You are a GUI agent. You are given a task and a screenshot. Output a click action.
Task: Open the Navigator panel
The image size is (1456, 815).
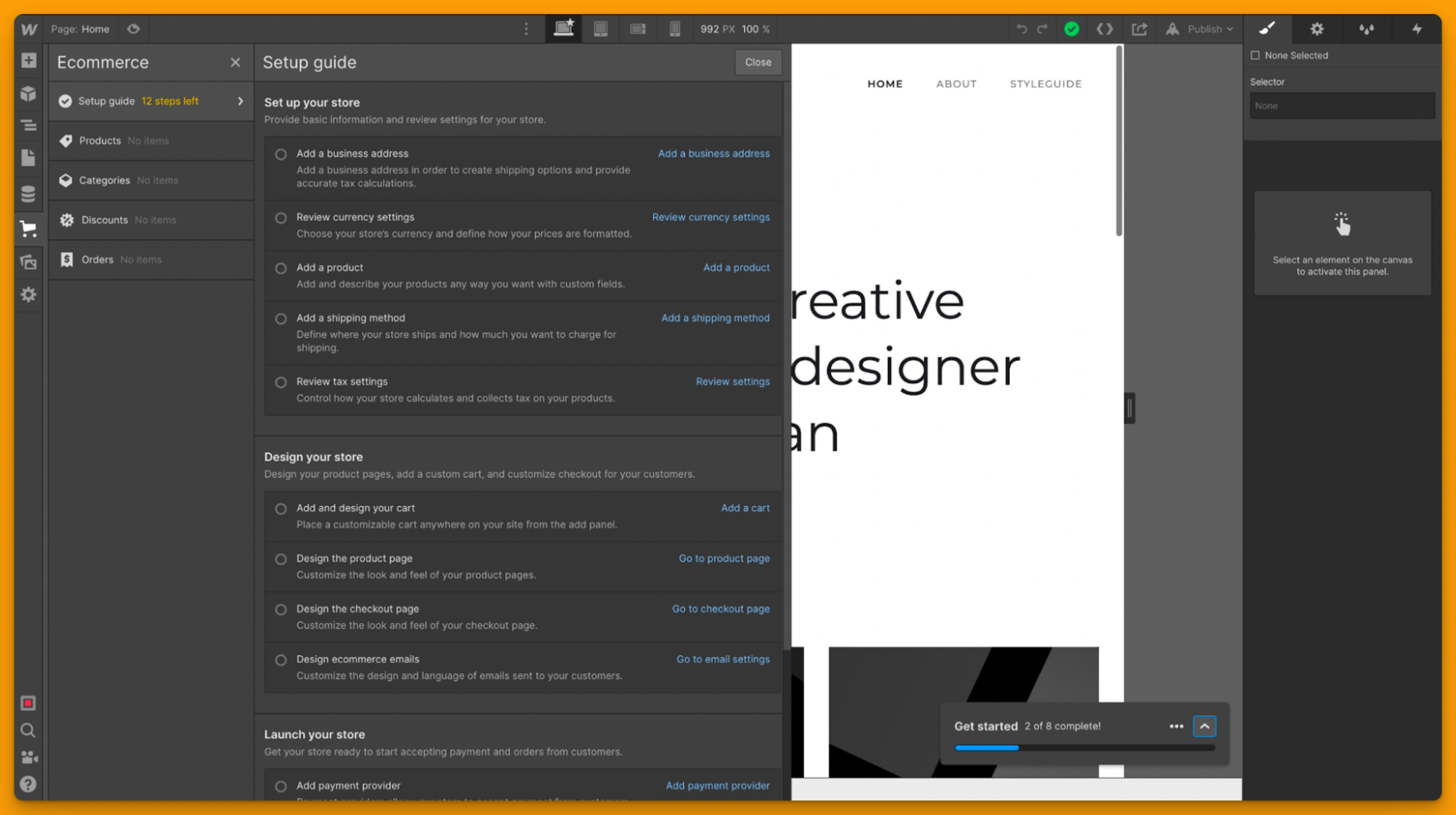pyautogui.click(x=28, y=125)
